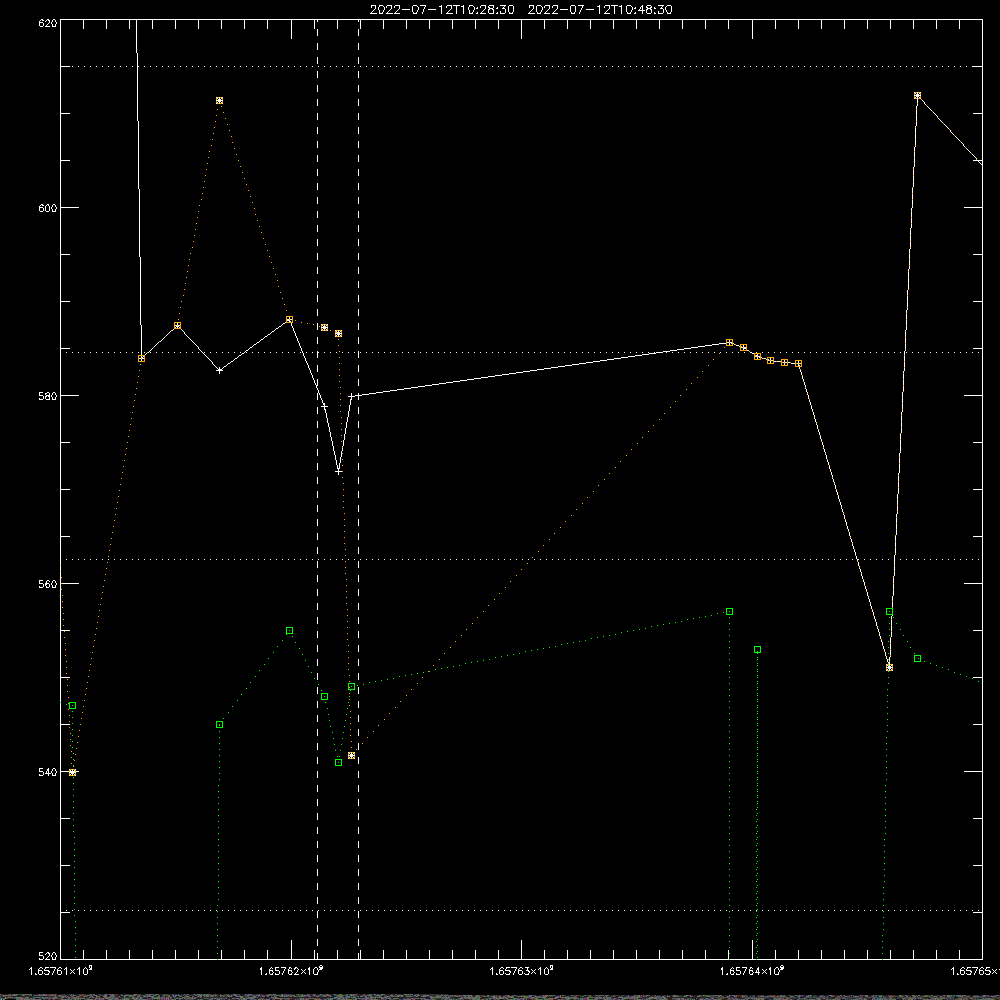
Task: Click the x-axis label 1.65764×10⁹
Action: (x=752, y=971)
